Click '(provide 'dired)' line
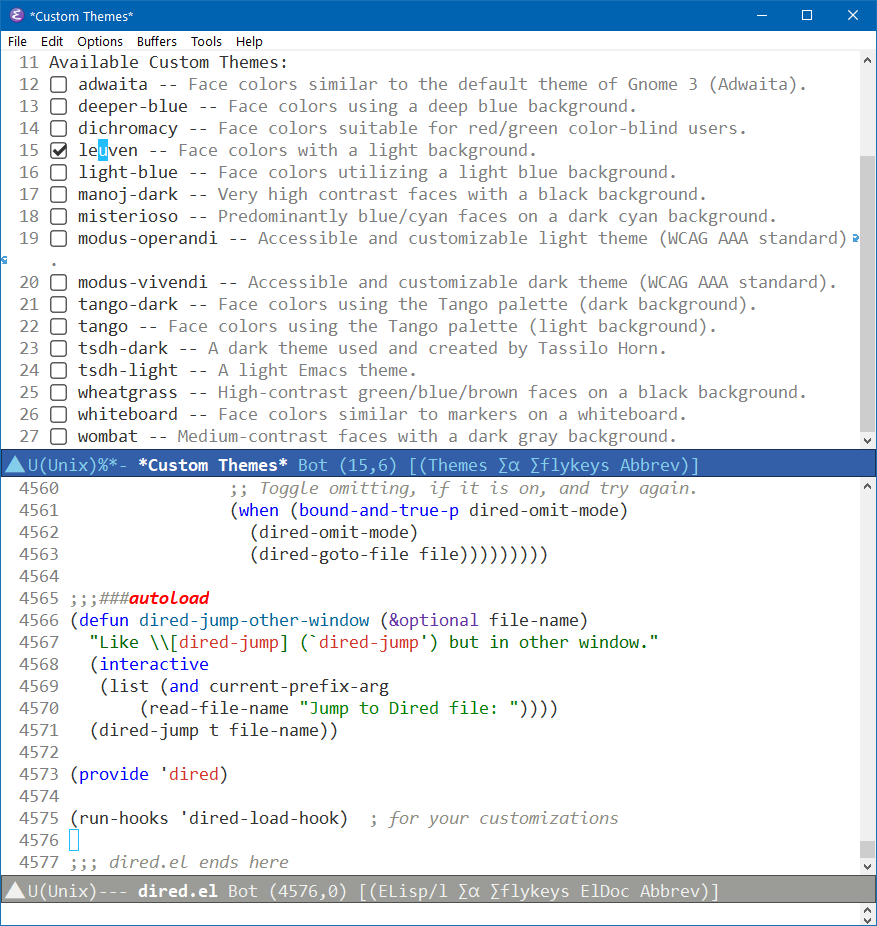 [149, 774]
